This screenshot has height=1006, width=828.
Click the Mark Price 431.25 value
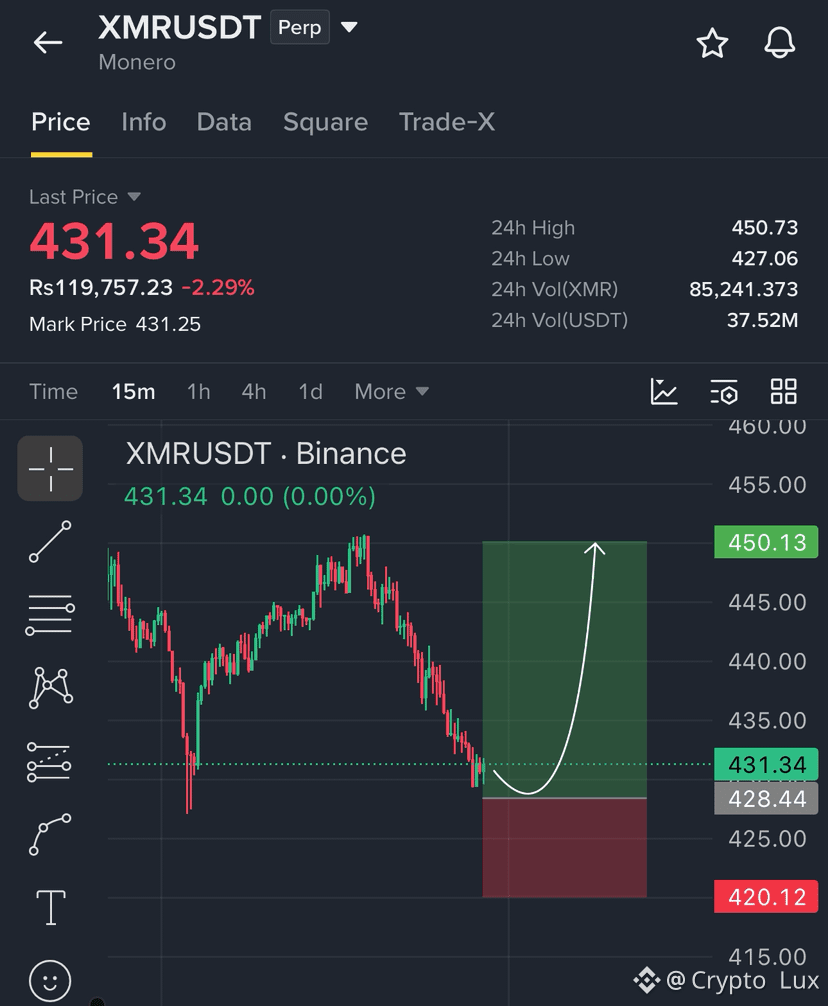coord(168,324)
